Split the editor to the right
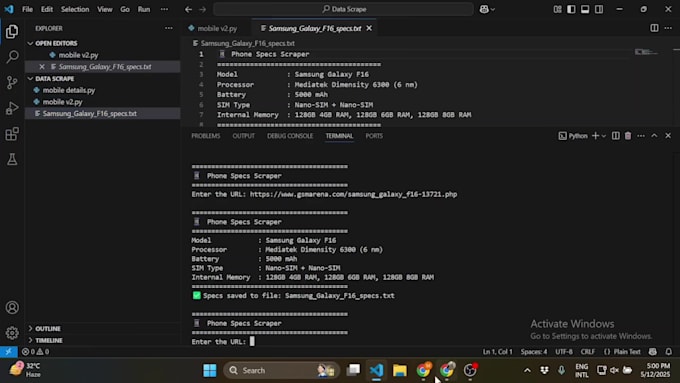Screen dimensions: 680x383 coord(654,28)
